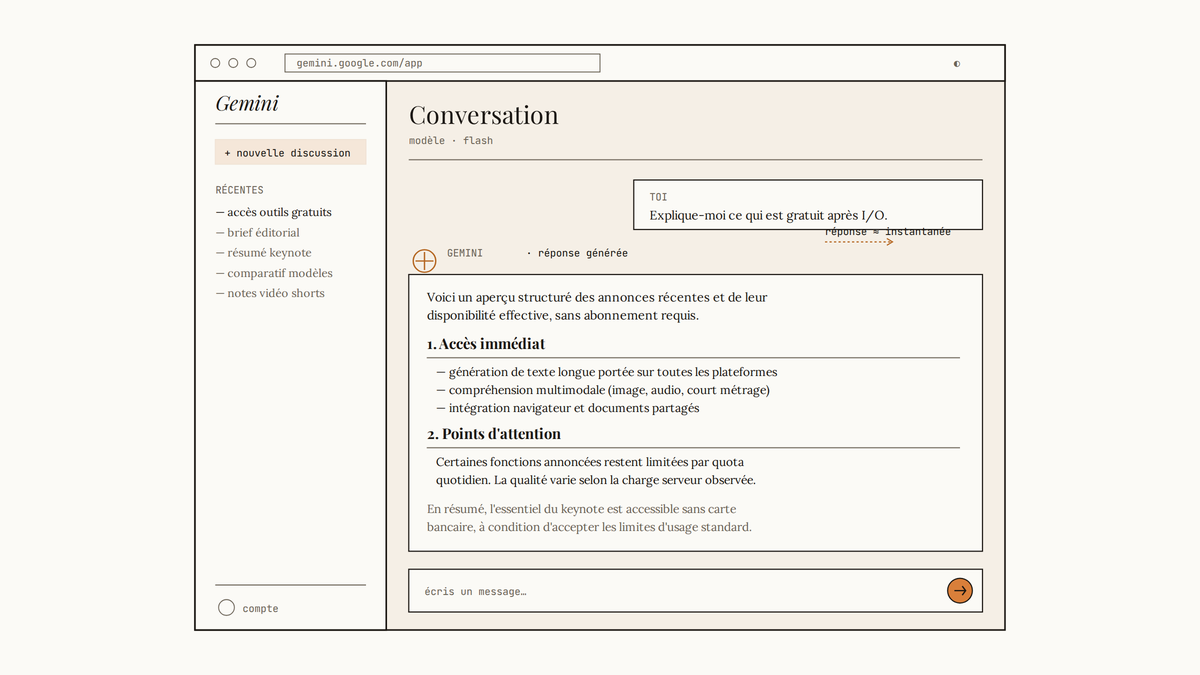Open the 'comparatif modèles' conversation

274,273
